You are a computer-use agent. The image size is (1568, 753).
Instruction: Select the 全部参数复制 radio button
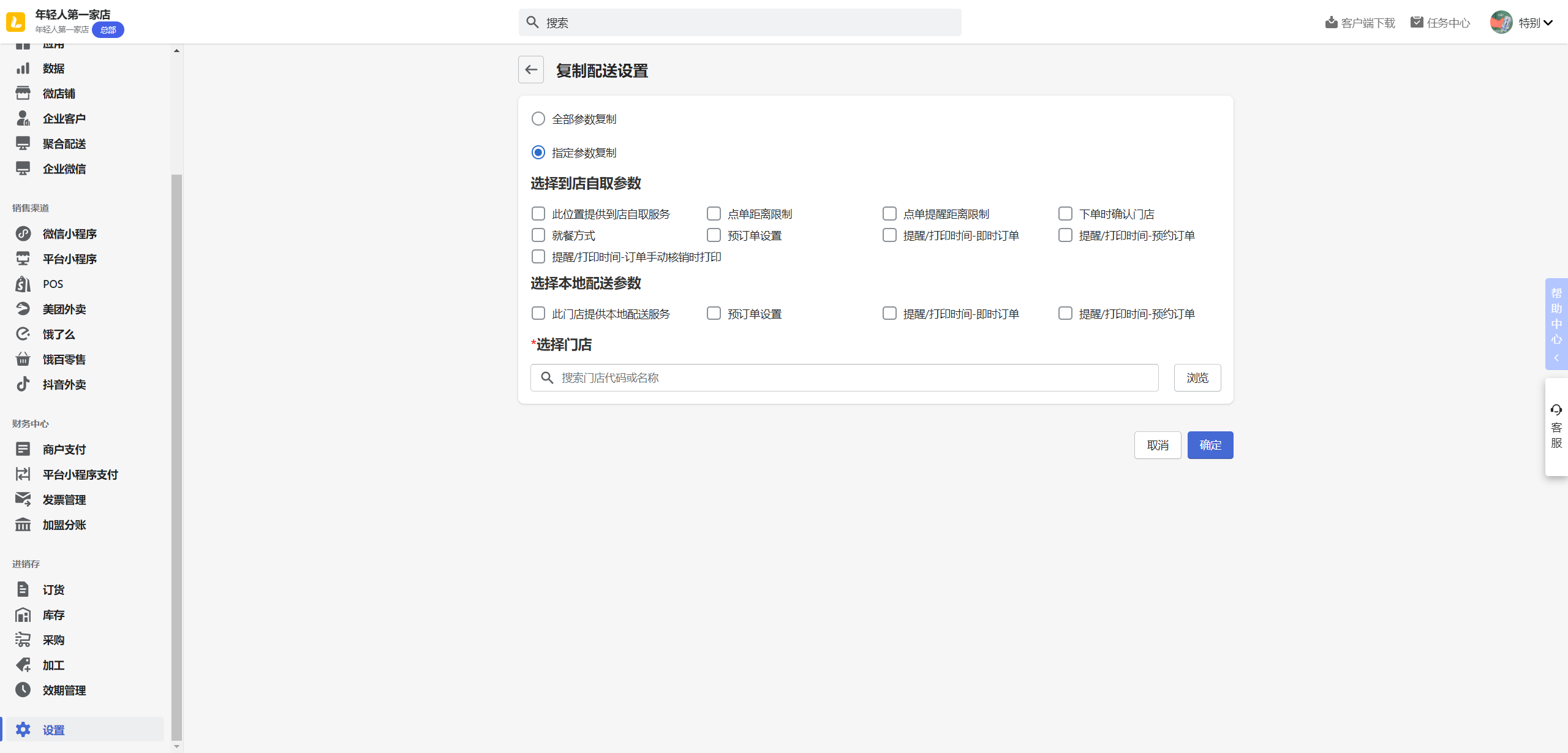click(538, 119)
